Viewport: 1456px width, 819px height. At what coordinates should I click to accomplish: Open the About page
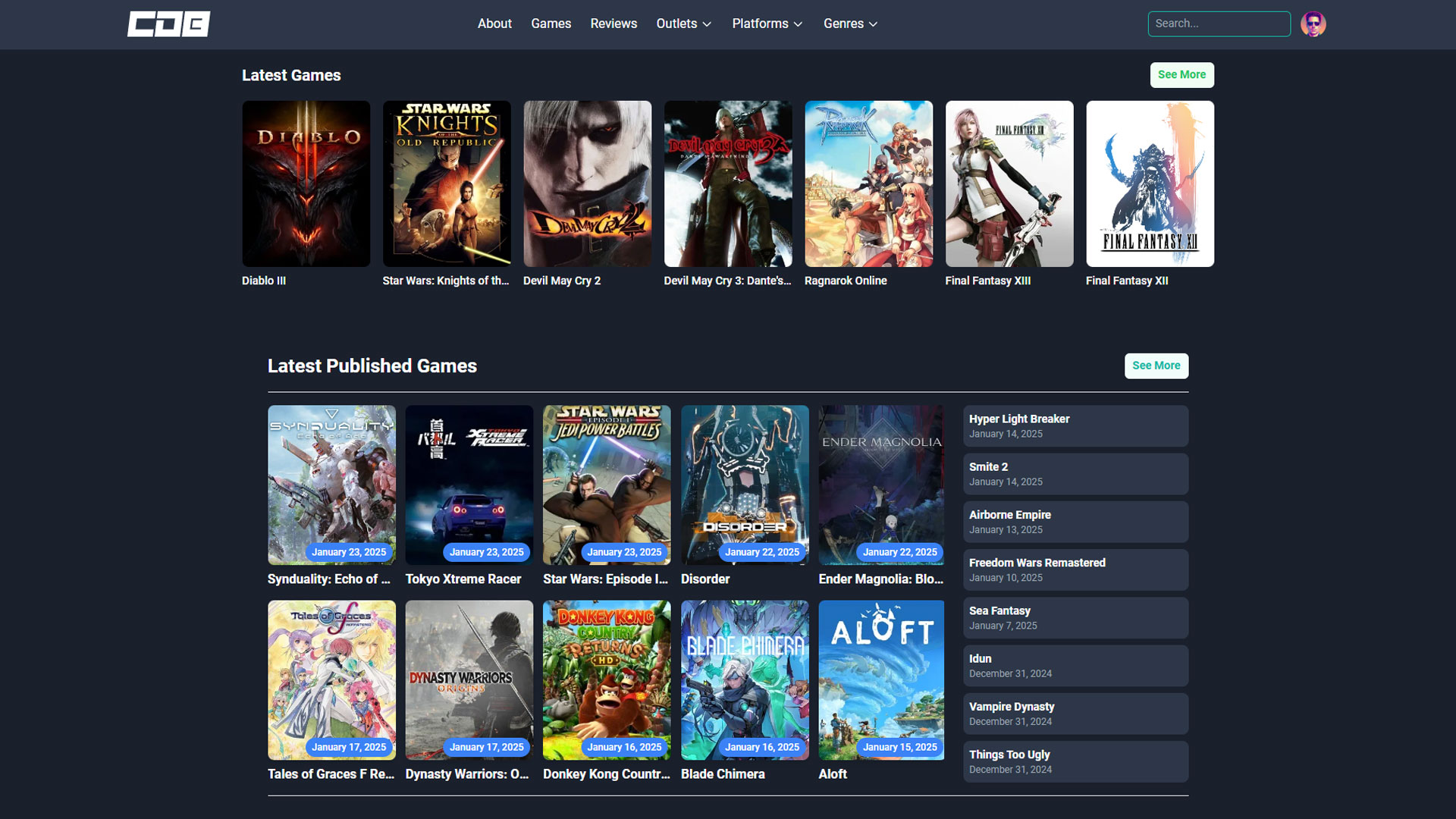click(494, 24)
